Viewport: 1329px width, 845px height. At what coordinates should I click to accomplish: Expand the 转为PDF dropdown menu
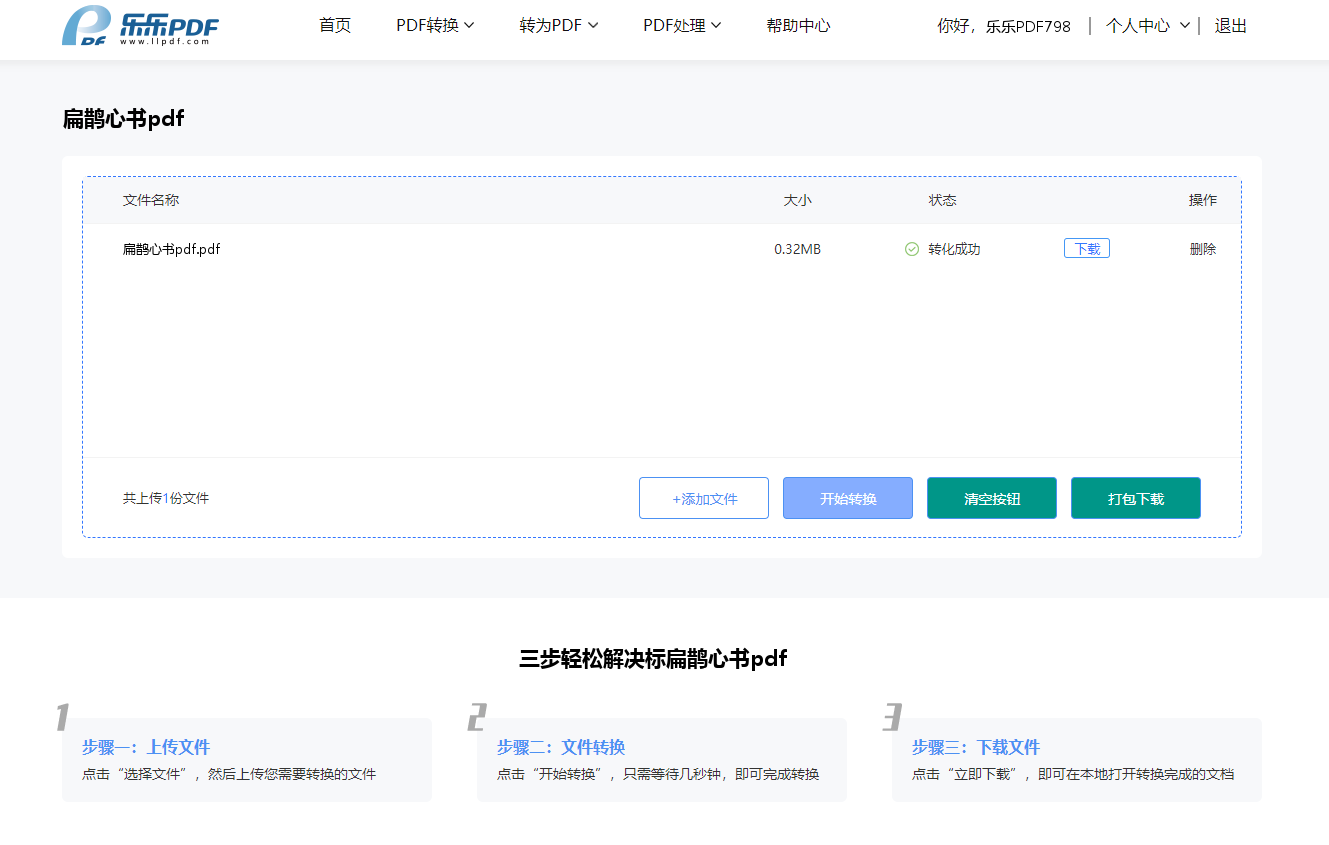click(x=559, y=26)
